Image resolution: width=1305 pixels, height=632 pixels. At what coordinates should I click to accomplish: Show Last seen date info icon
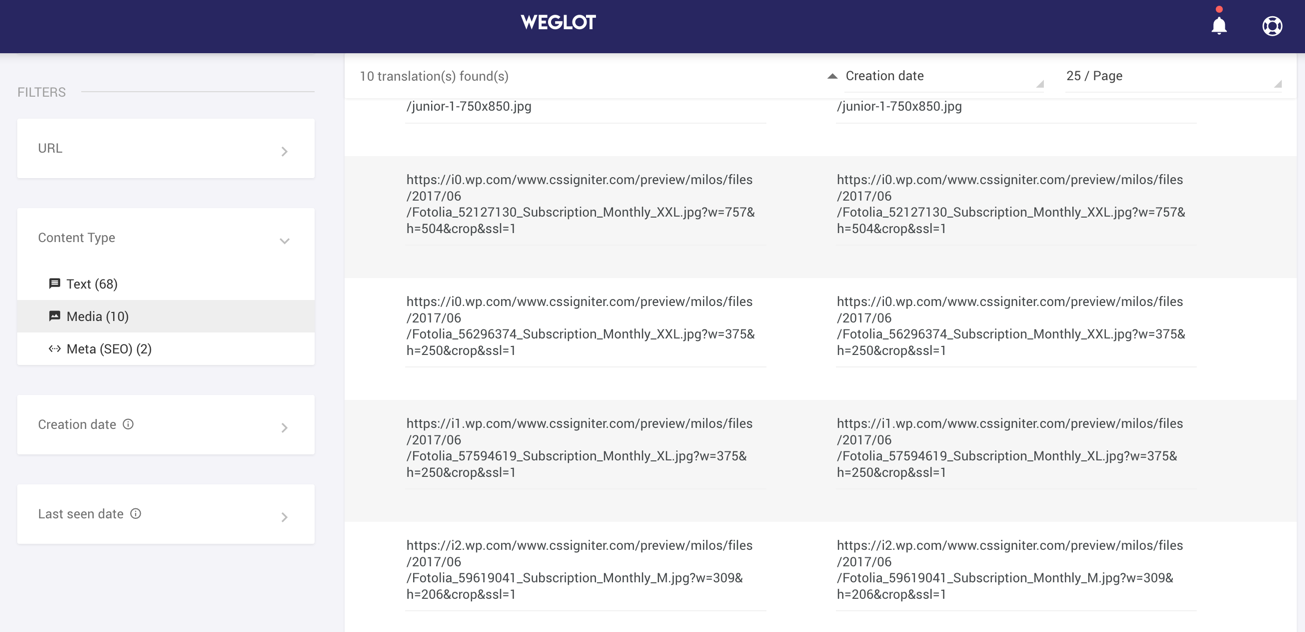click(x=136, y=514)
